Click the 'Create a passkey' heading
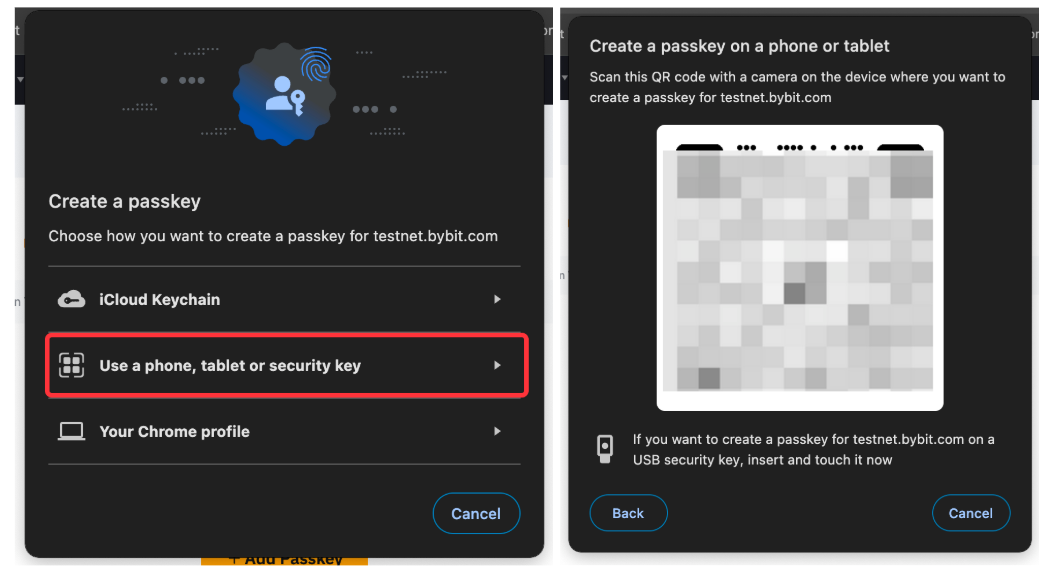1040x568 pixels. point(124,201)
